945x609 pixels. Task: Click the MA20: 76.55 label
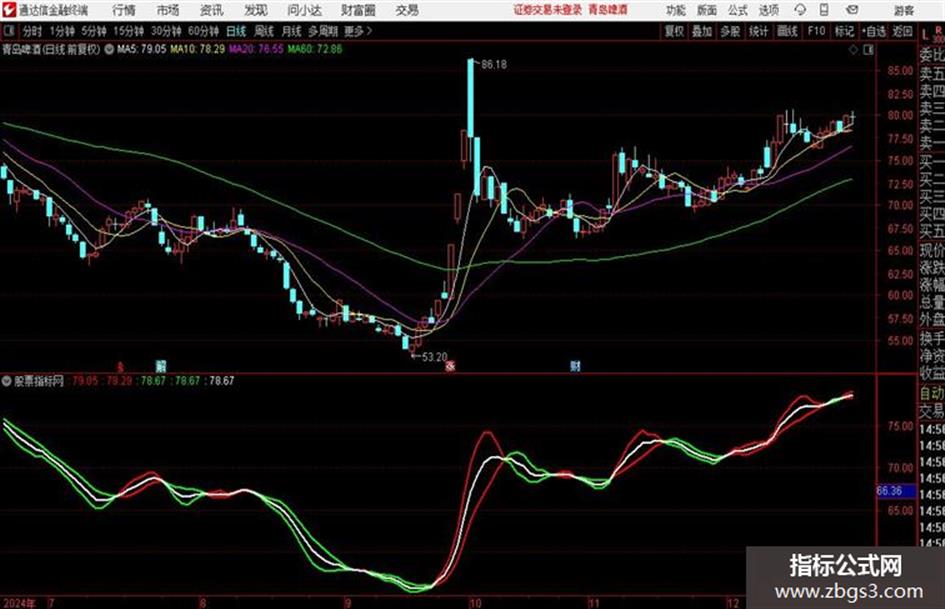[x=256, y=49]
